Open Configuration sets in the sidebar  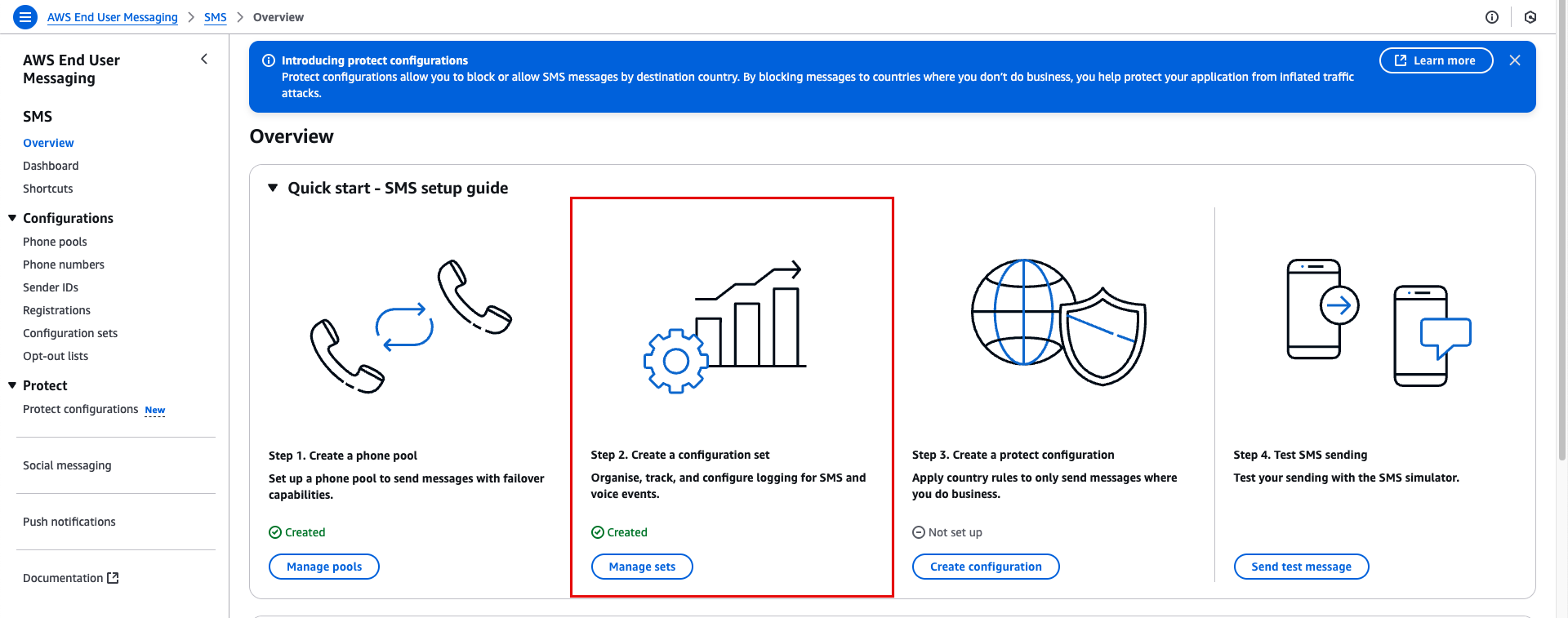(70, 333)
